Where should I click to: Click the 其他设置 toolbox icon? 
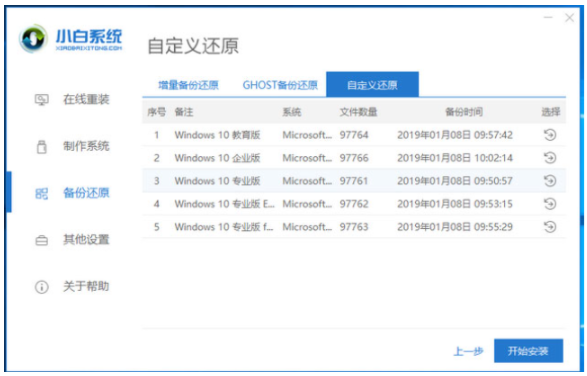pos(42,240)
